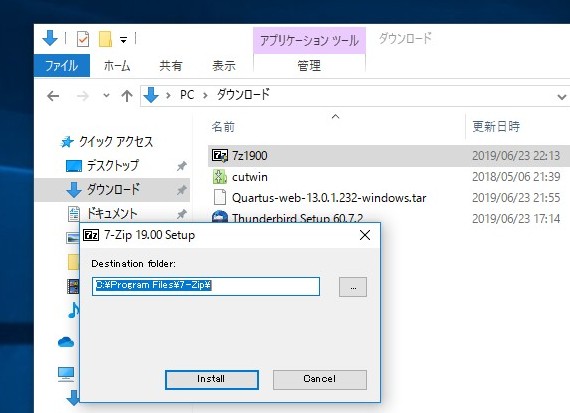Click the video filmstrip icon in navigation pane
Screen dimensions: 570x413
73,286
